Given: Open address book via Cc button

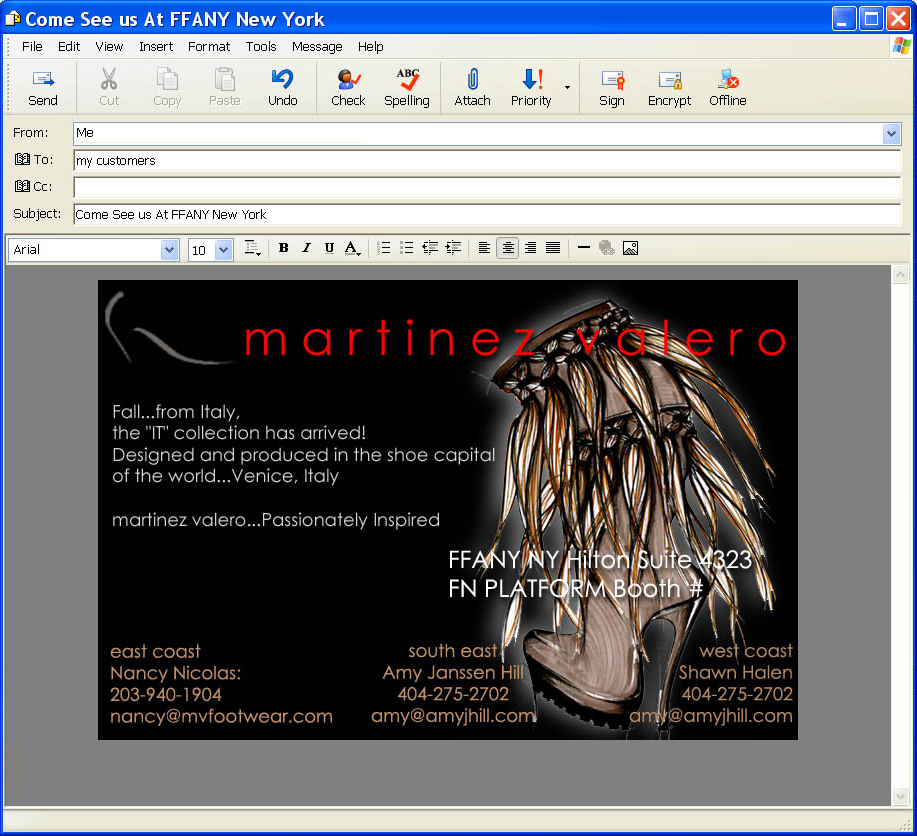Looking at the screenshot, I should tap(33, 187).
